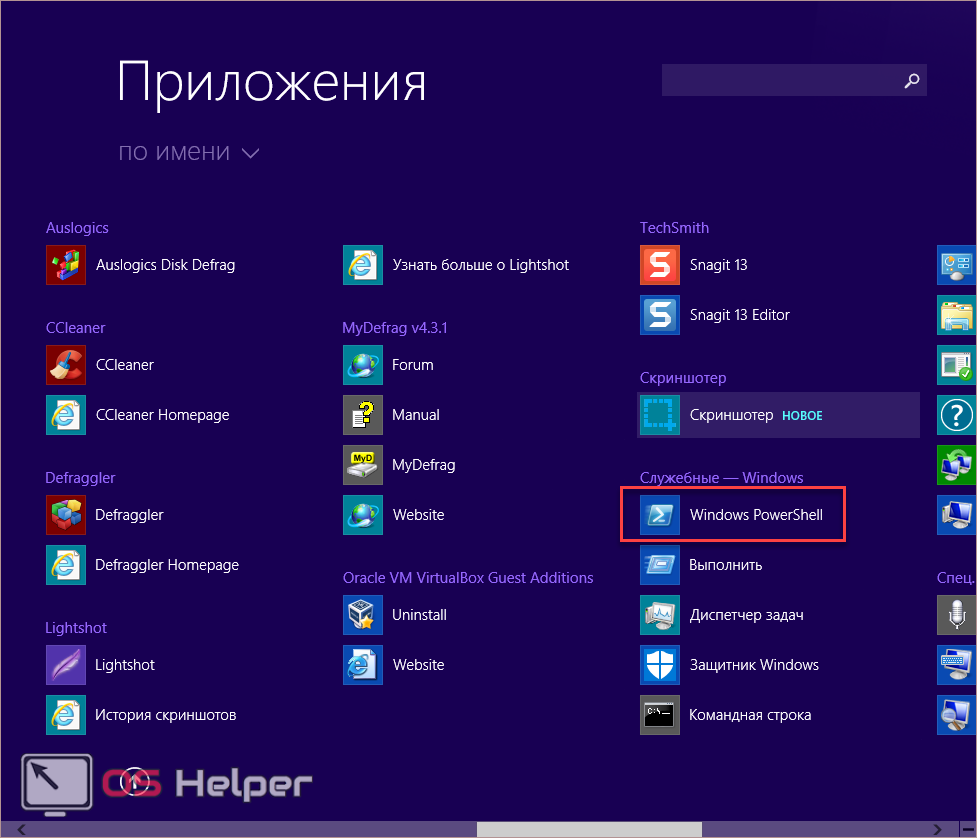Open Диспетчер задач icon

click(660, 615)
